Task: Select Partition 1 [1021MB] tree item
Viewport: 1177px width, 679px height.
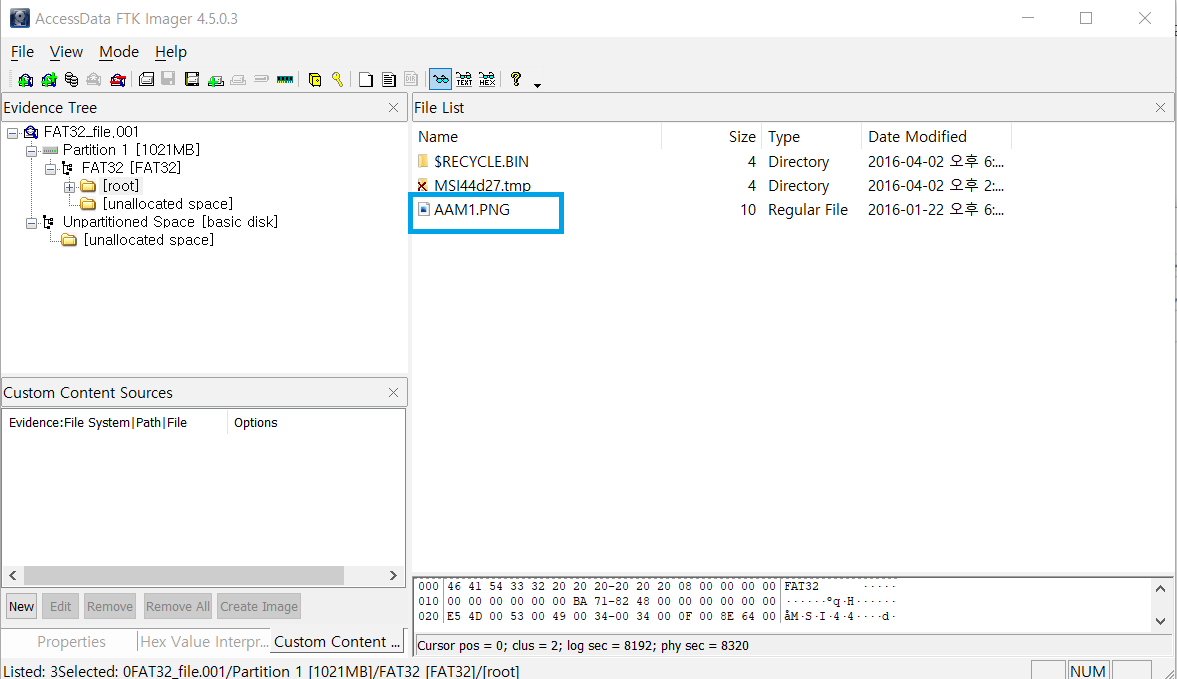Action: (131, 150)
